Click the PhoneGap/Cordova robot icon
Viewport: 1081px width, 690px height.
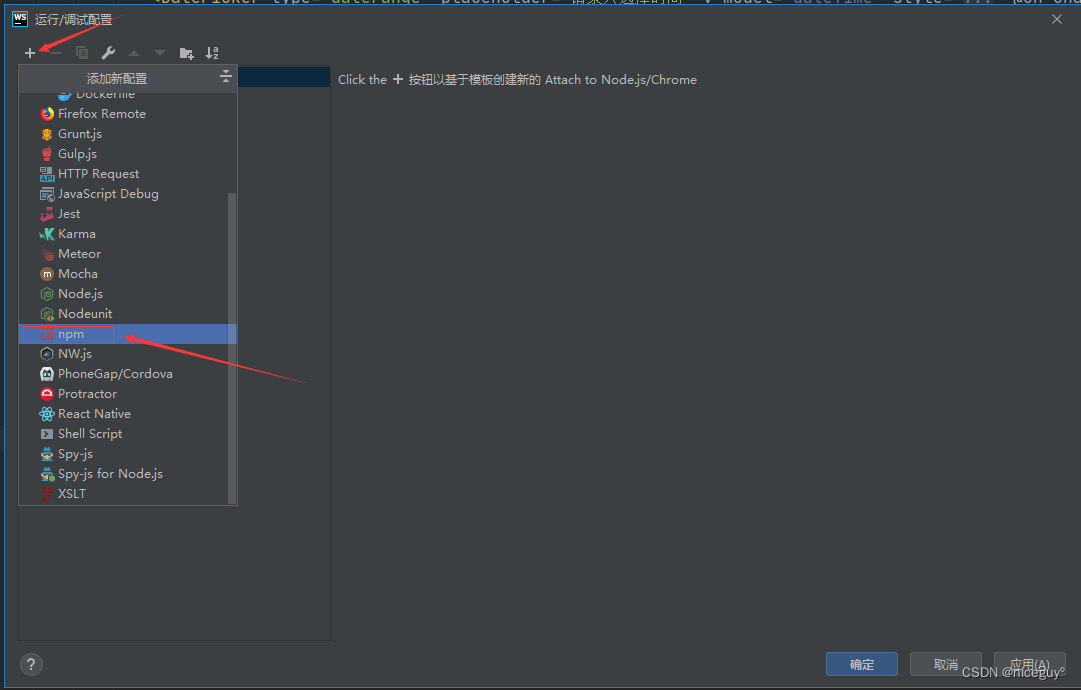click(47, 374)
